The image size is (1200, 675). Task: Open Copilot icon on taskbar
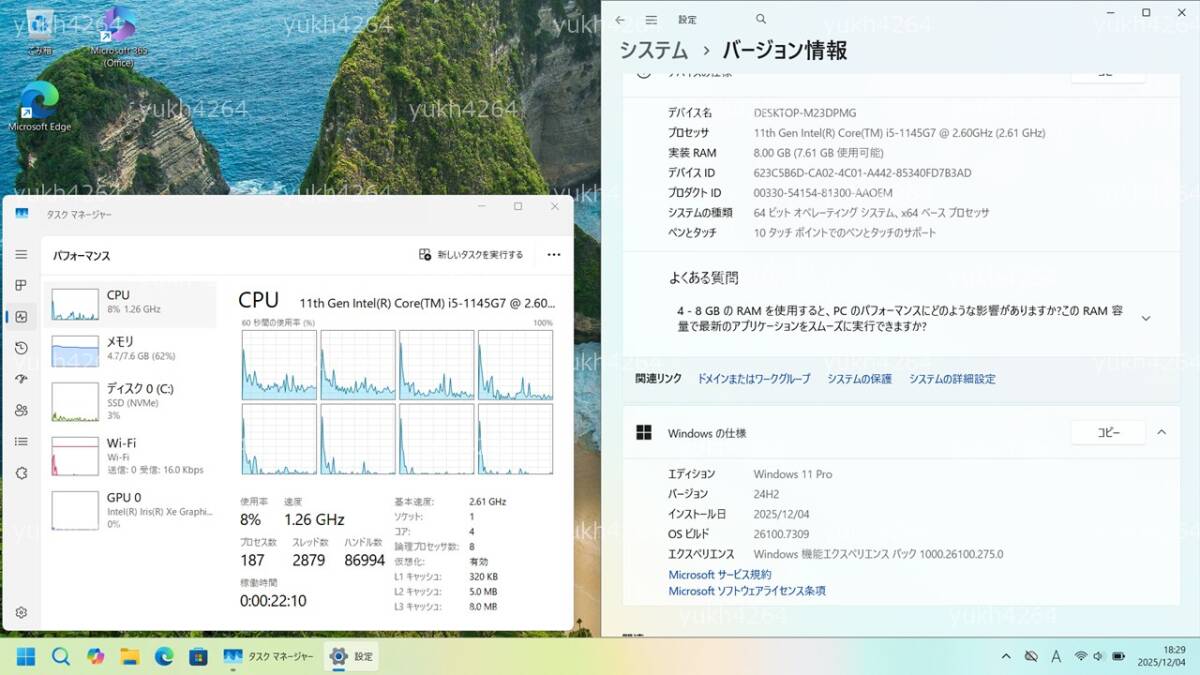coord(95,656)
